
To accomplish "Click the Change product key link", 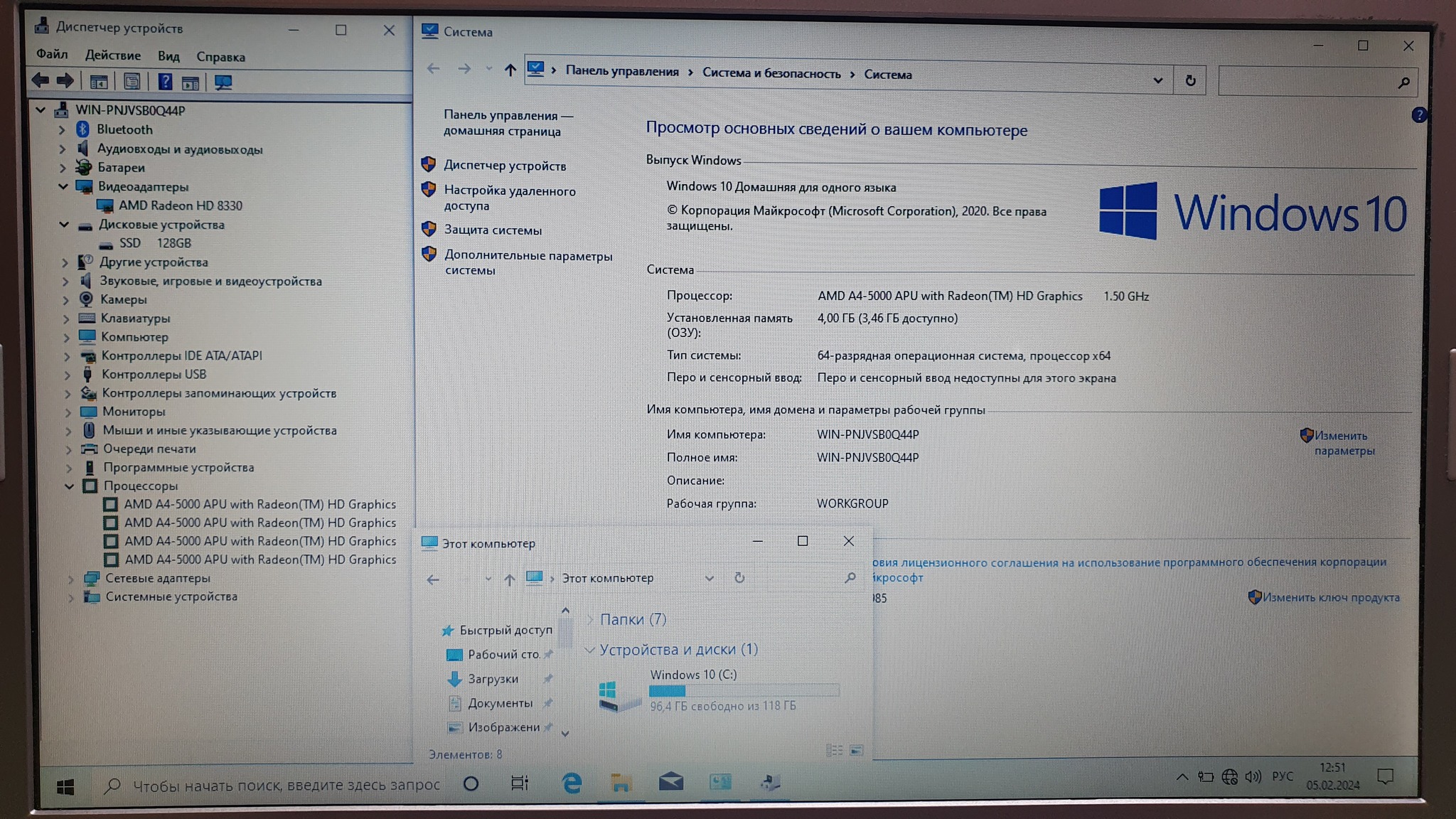I will 1330,597.
